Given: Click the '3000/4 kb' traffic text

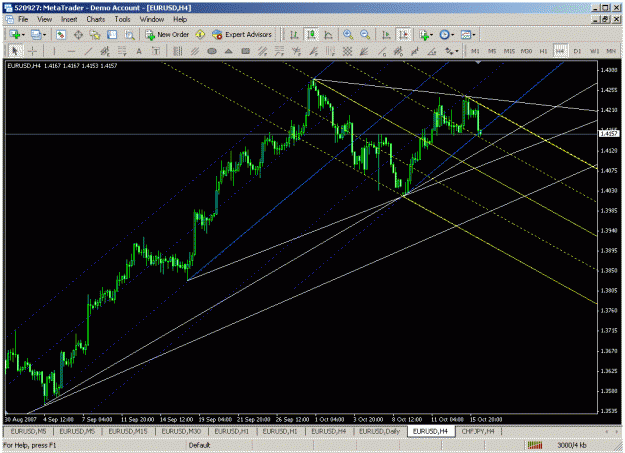Looking at the screenshot, I should 572,445.
